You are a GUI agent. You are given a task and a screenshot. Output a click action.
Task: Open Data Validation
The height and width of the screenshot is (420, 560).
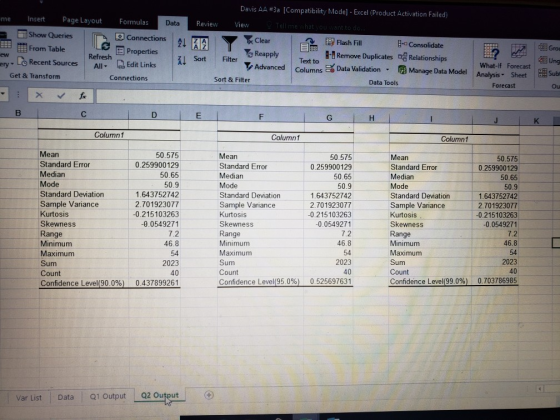353,69
